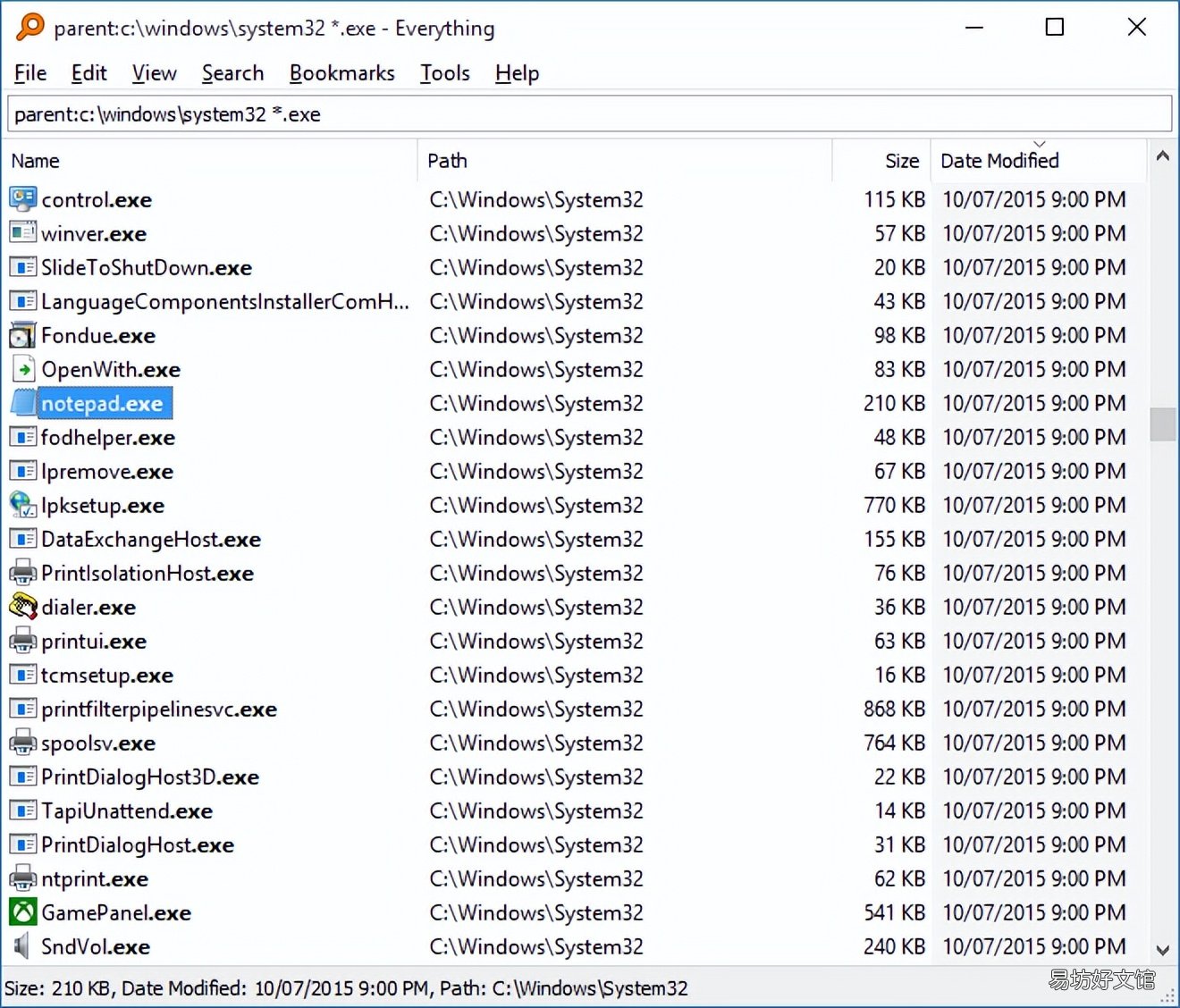
Task: Sort results by Path column header
Action: [x=624, y=161]
